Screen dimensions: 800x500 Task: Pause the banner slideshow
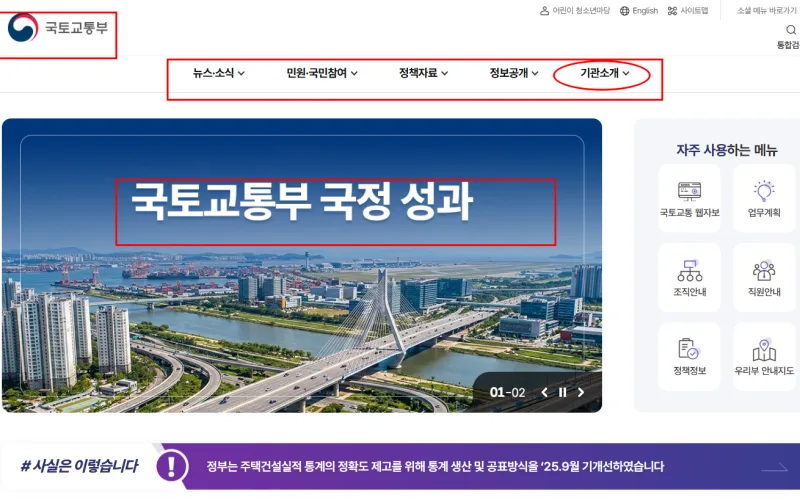(x=562, y=392)
